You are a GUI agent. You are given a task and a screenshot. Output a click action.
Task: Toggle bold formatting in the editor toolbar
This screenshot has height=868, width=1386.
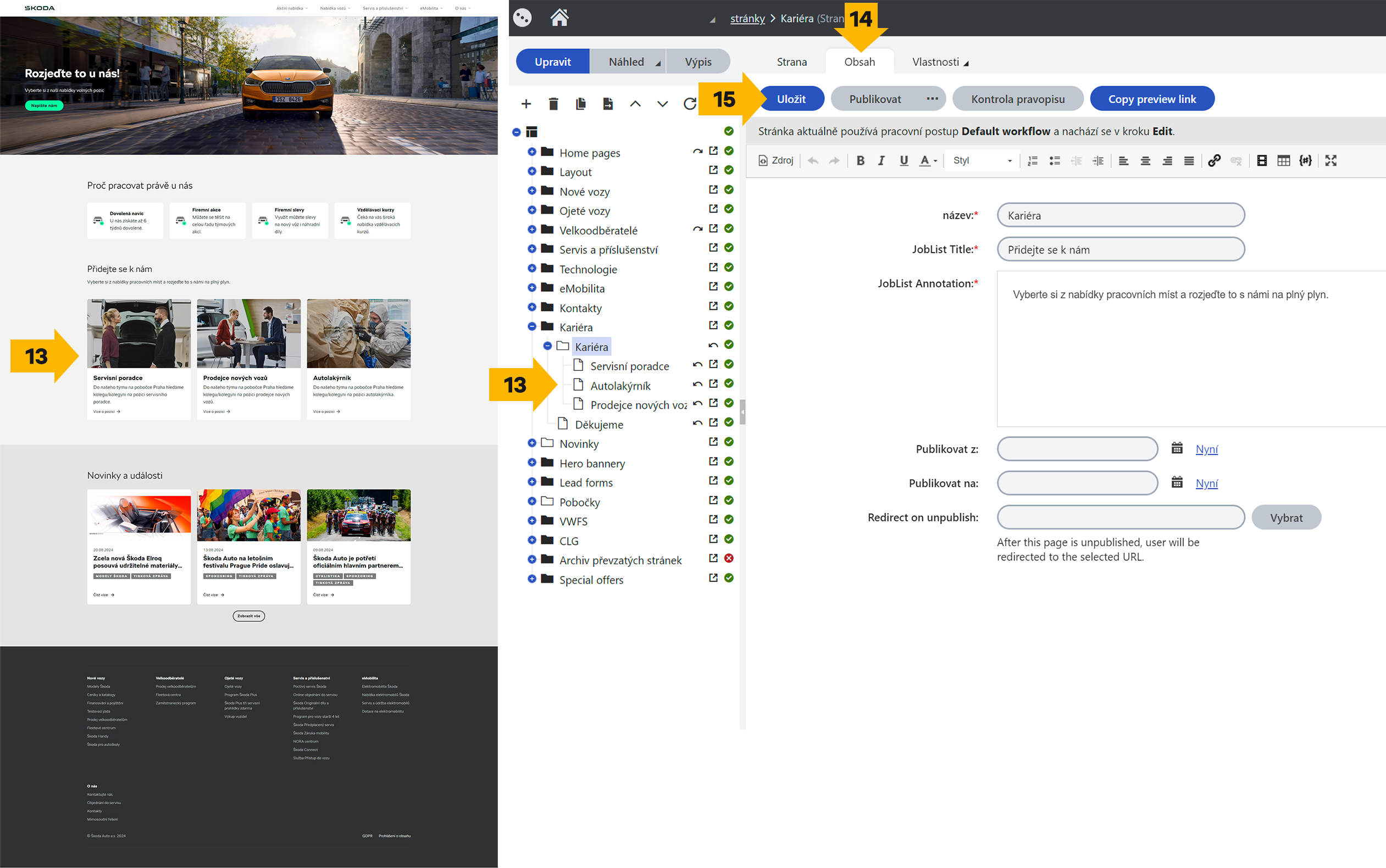tap(860, 161)
